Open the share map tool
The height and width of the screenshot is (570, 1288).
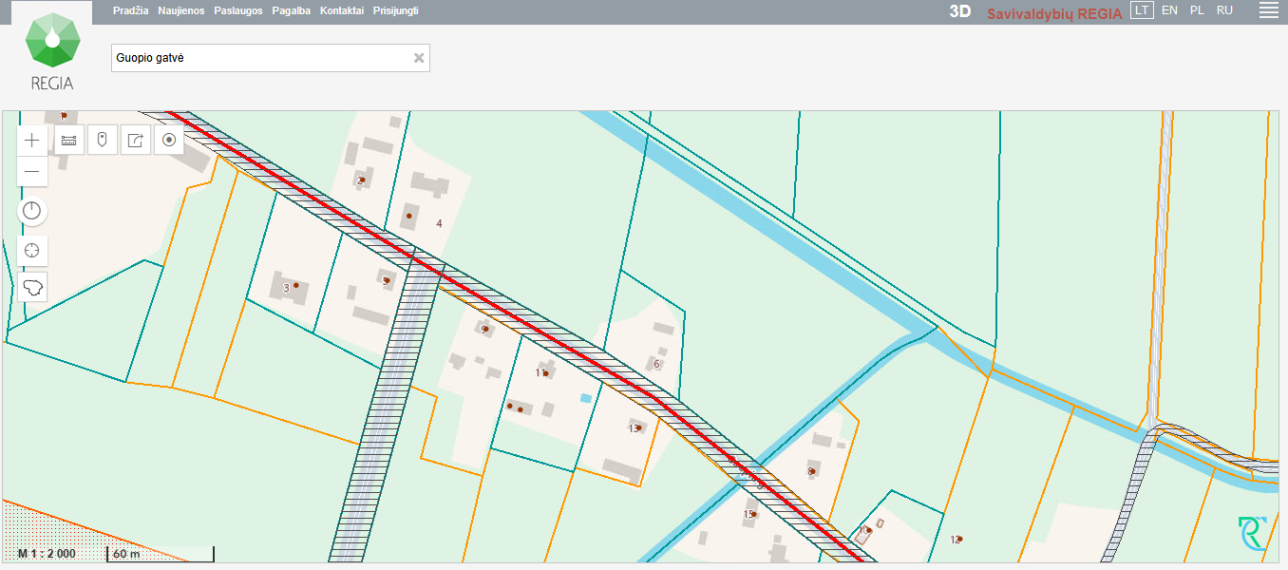pos(136,140)
